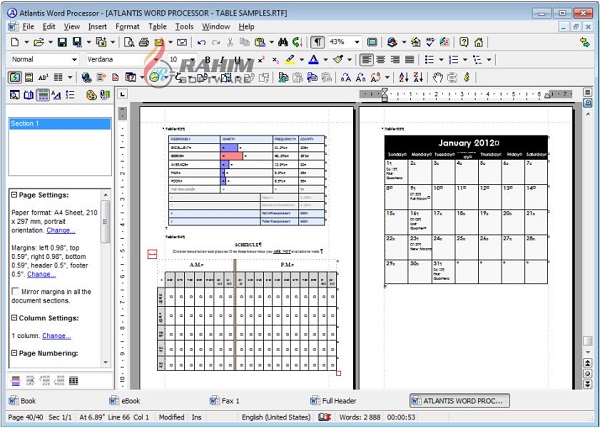
Task: Toggle Underline formatting
Action: click(237, 60)
